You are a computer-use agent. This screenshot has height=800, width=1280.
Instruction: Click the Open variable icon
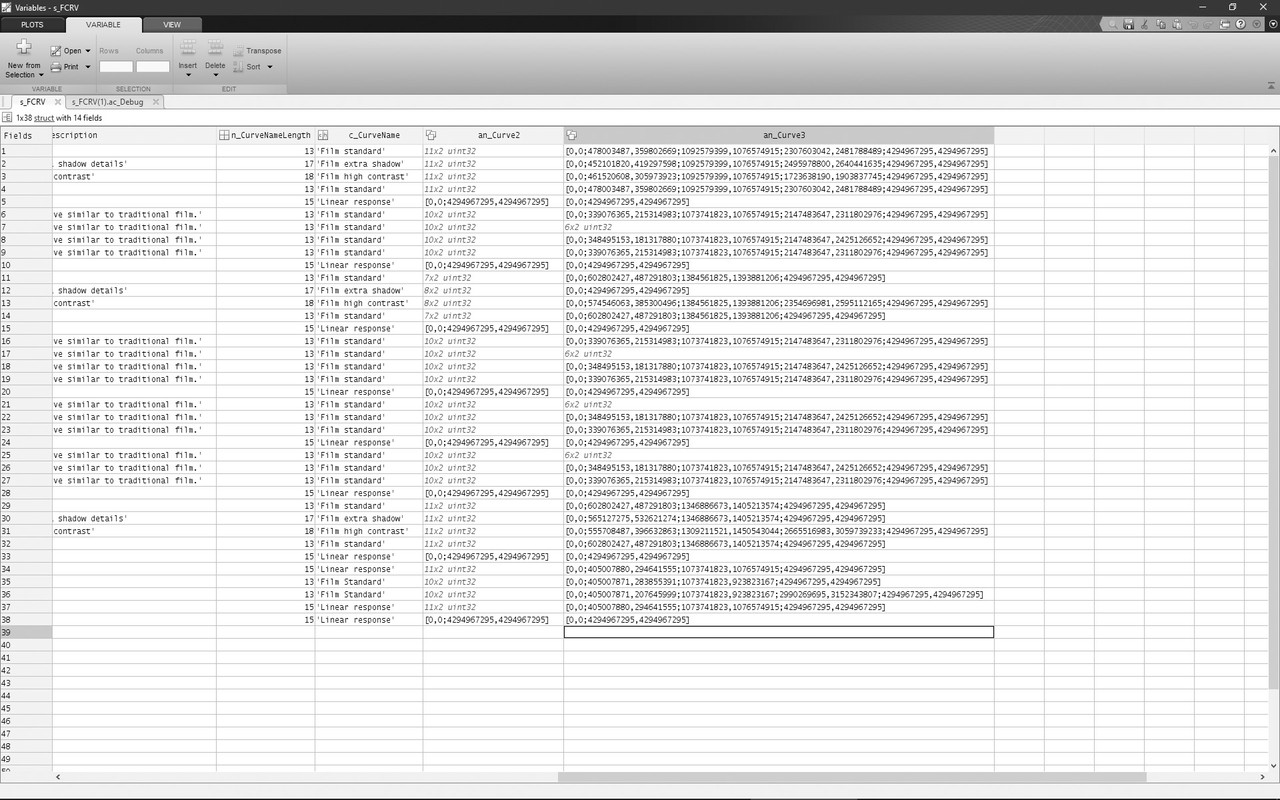click(56, 50)
